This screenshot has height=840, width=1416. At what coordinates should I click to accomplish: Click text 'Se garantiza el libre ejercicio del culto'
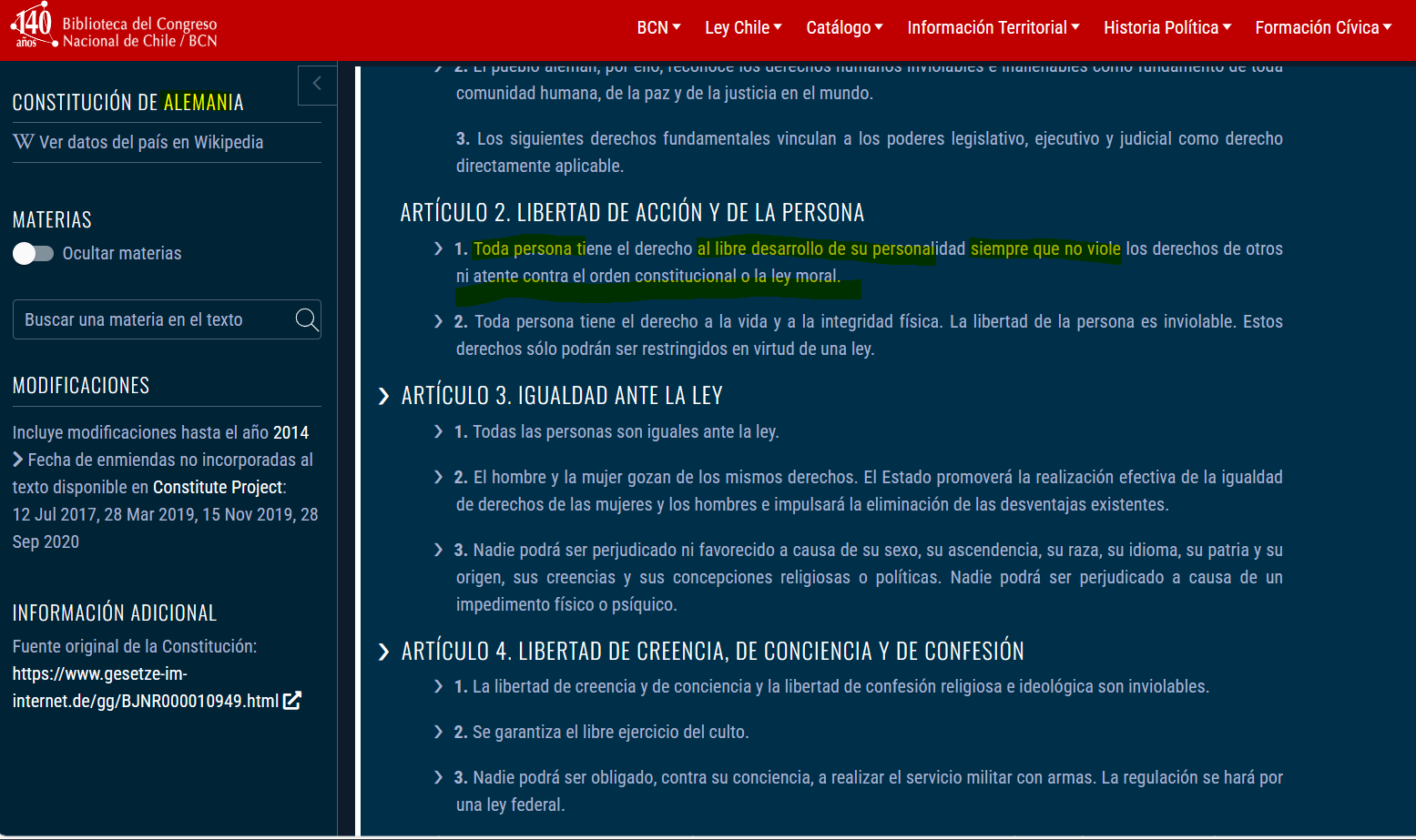[610, 732]
